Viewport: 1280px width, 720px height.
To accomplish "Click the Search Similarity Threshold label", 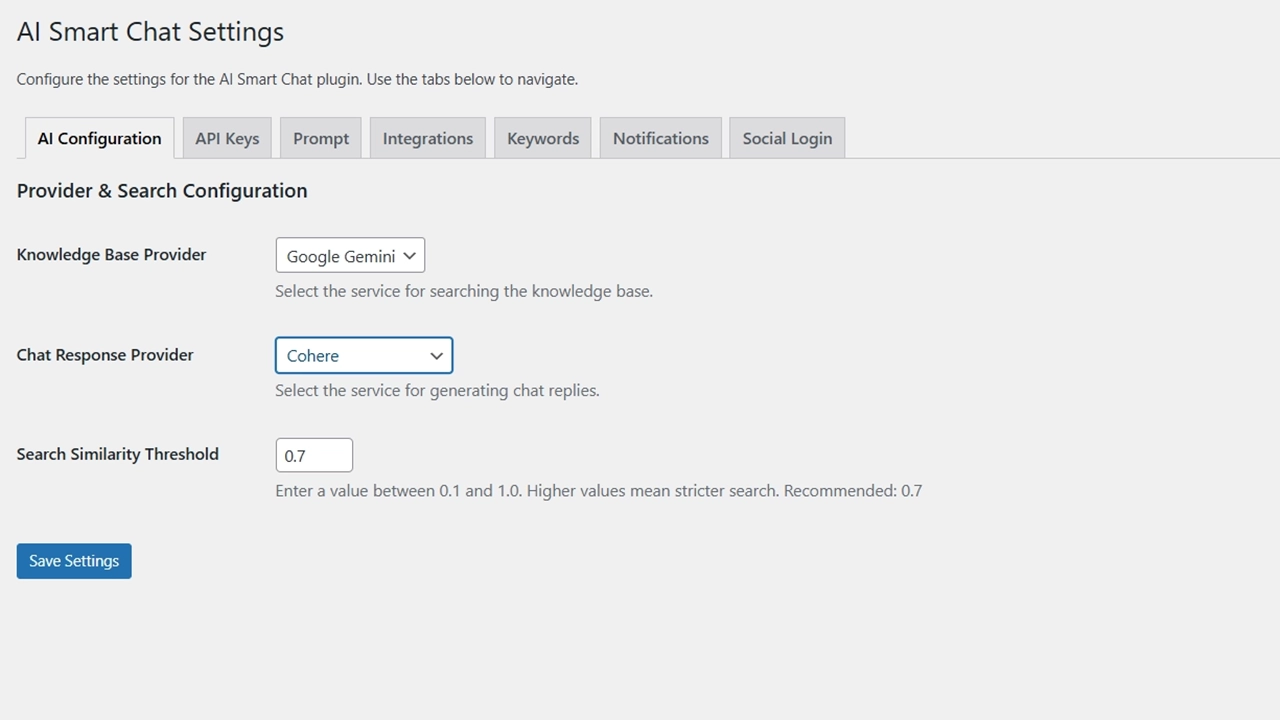I will click(117, 454).
